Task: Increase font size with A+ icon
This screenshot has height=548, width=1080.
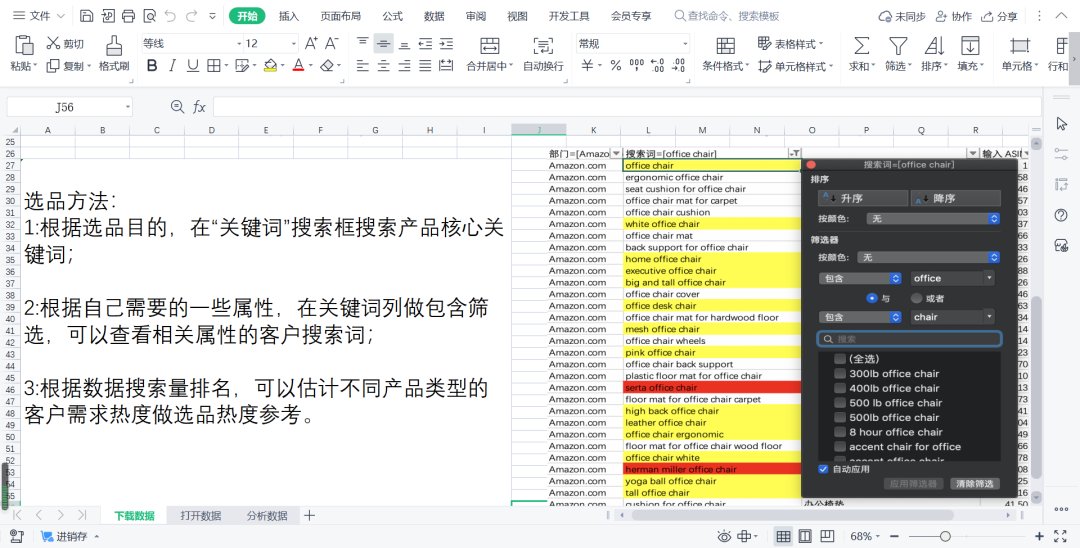Action: [x=311, y=43]
